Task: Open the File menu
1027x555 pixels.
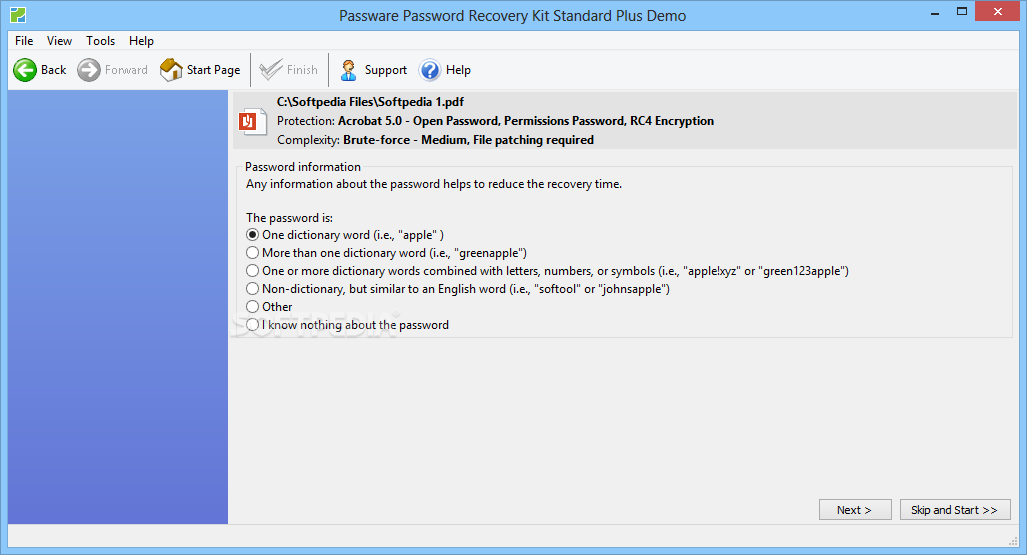Action: (x=24, y=41)
